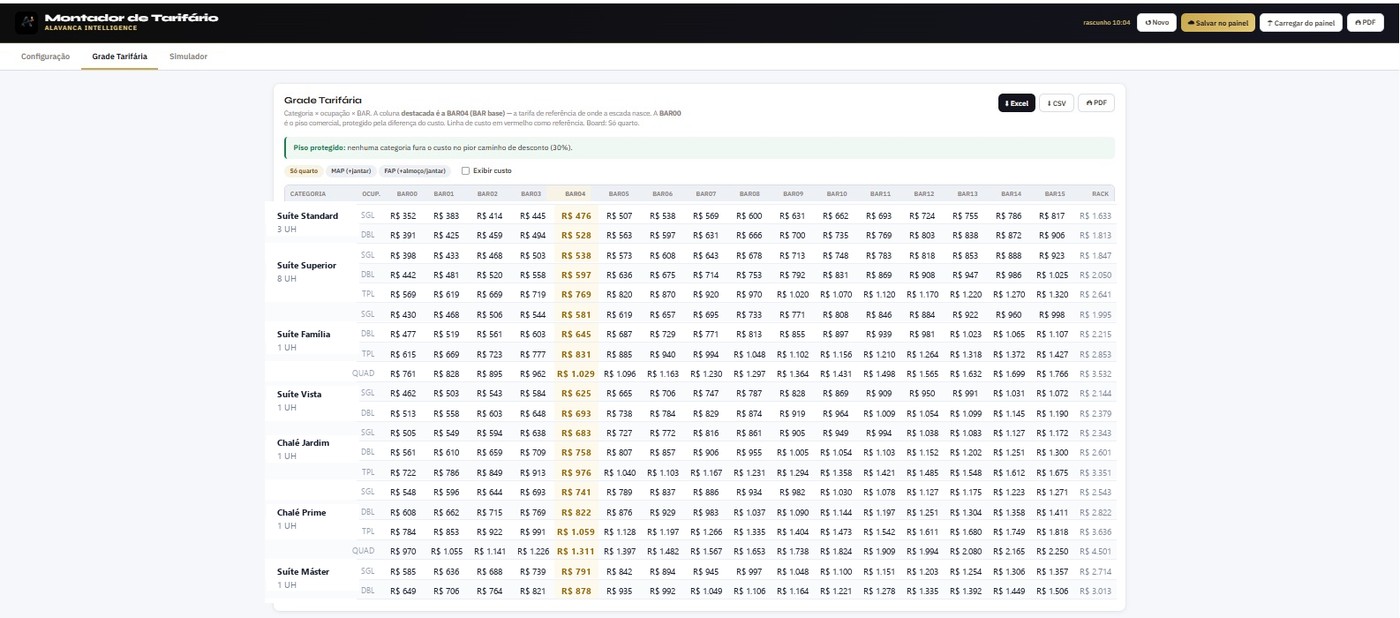The image size is (1400, 618).
Task: Click the BAR00 column header
Action: (x=407, y=194)
